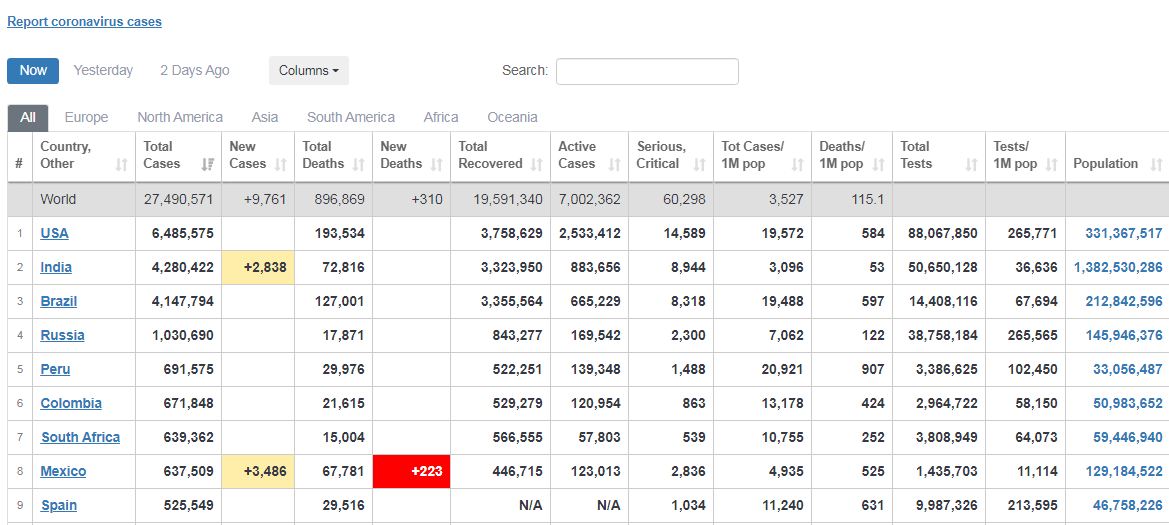Screen dimensions: 1169x525
Task: Sort by Deaths/1M pop arrows
Action: tap(879, 165)
